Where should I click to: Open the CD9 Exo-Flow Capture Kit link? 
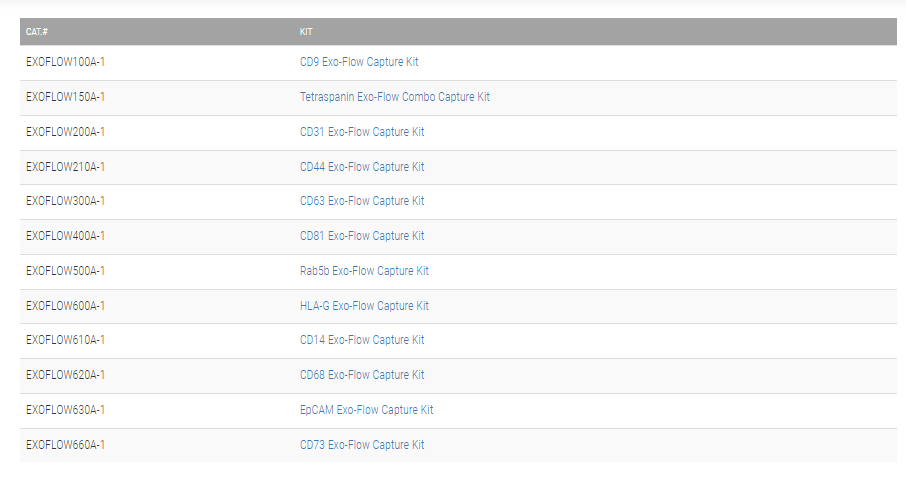[x=359, y=62]
